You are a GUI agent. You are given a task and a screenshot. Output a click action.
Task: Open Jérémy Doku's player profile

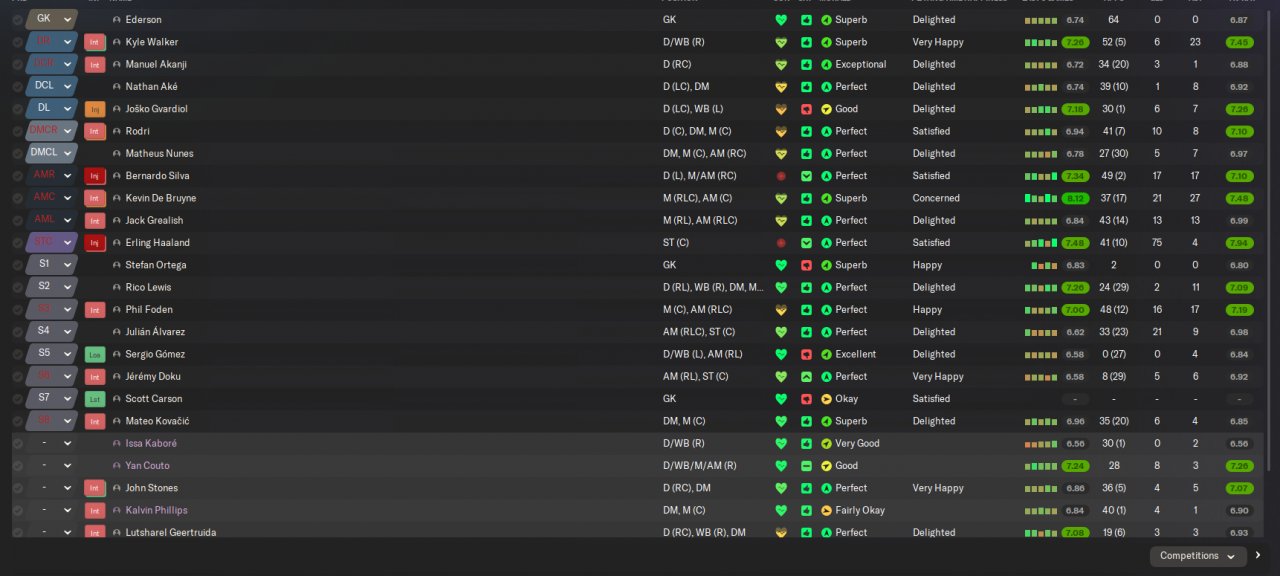point(153,377)
